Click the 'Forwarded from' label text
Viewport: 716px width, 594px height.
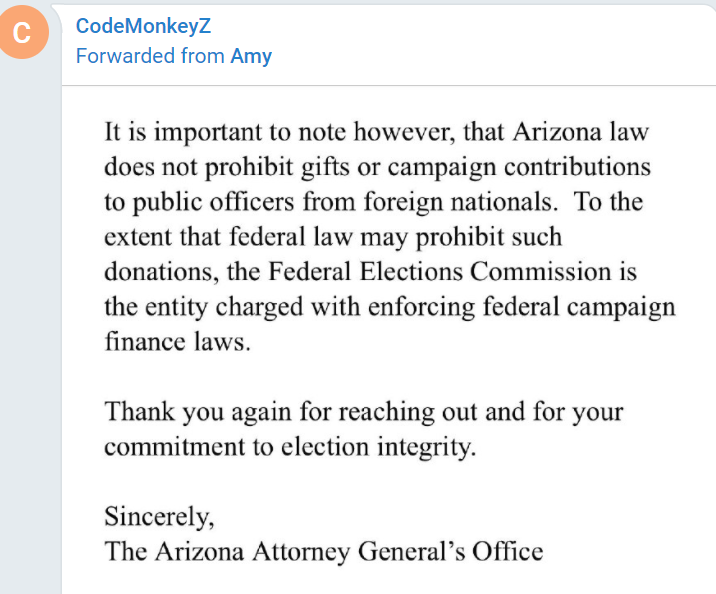150,56
